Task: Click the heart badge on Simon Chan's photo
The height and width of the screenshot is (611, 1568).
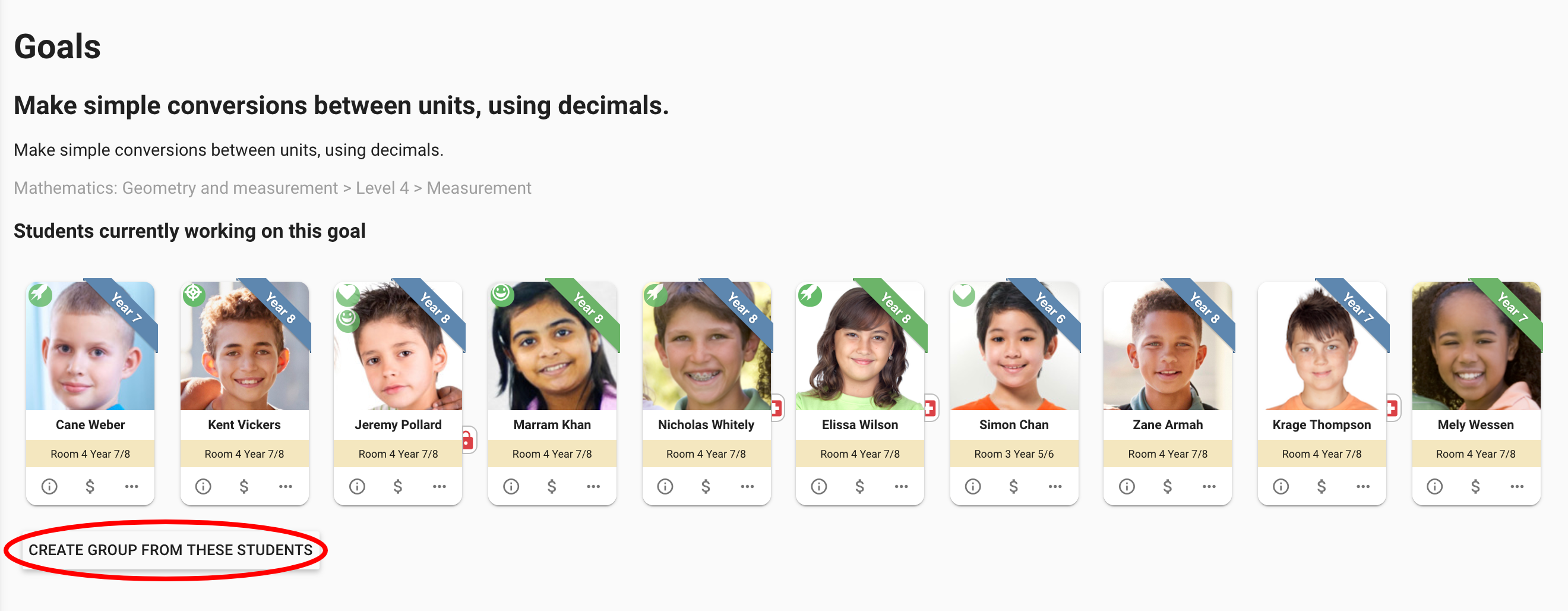Action: (x=963, y=294)
